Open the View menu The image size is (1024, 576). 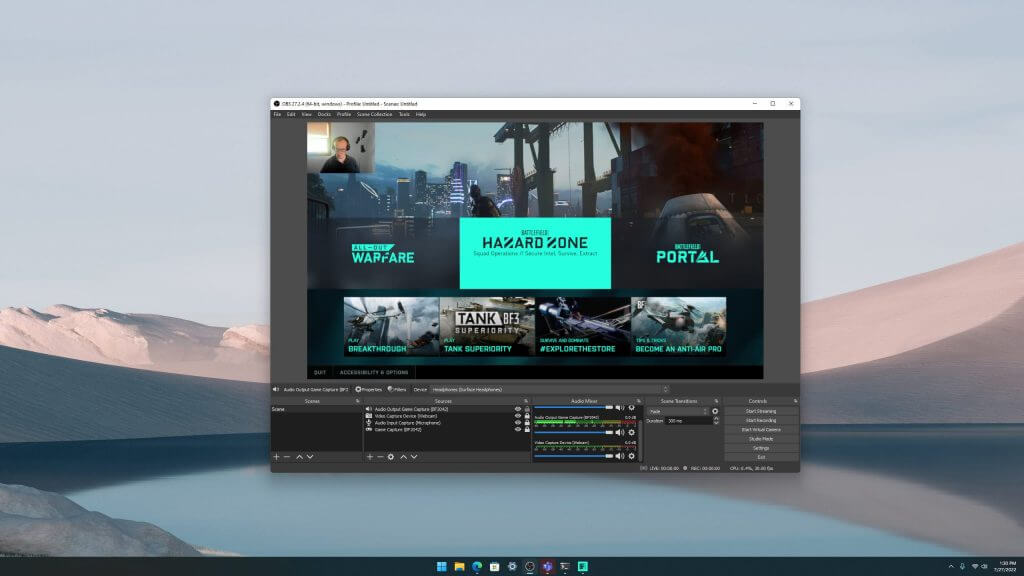coord(306,114)
